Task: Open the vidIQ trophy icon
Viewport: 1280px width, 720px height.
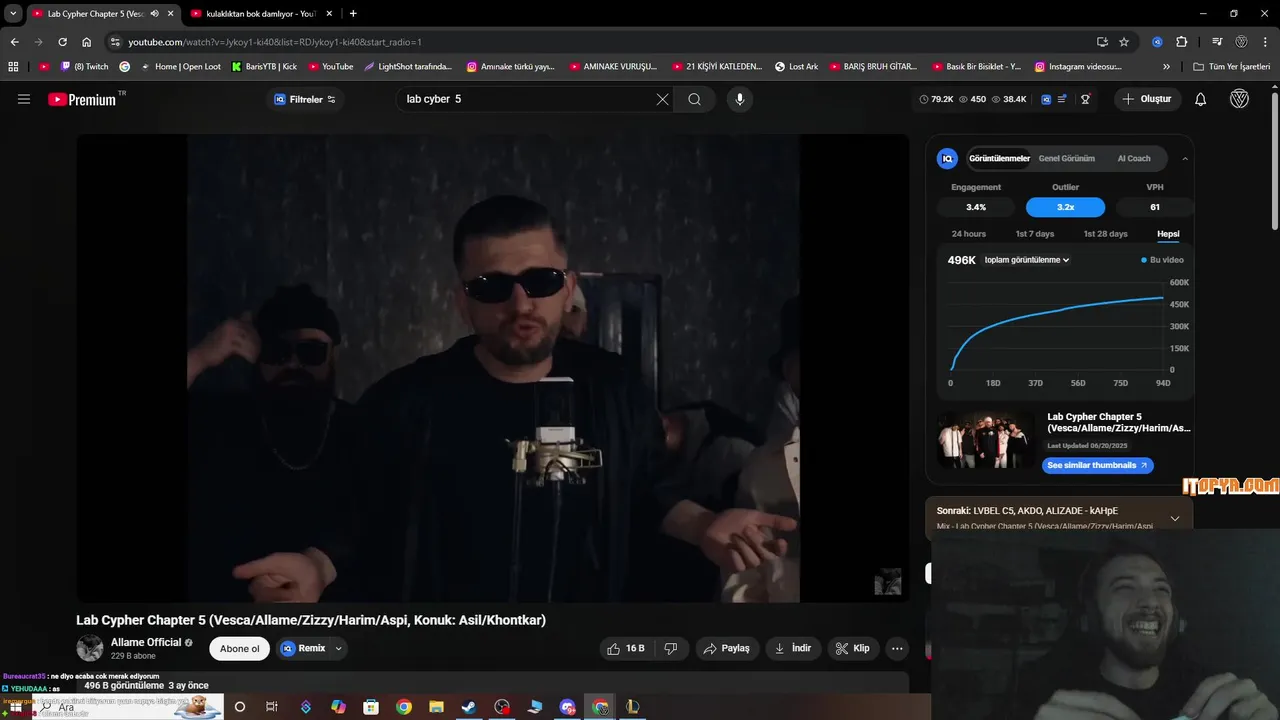Action: click(x=1085, y=99)
